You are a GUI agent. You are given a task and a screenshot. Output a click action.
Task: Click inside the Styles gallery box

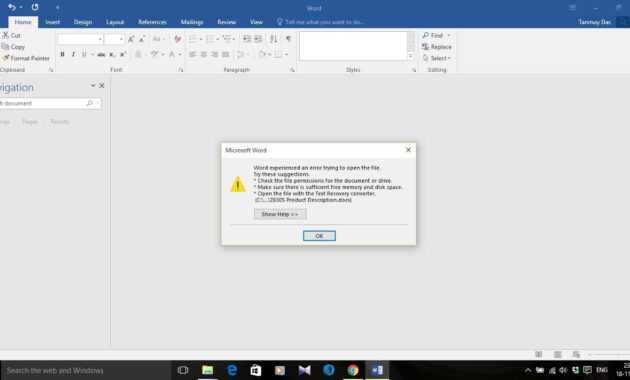353,46
